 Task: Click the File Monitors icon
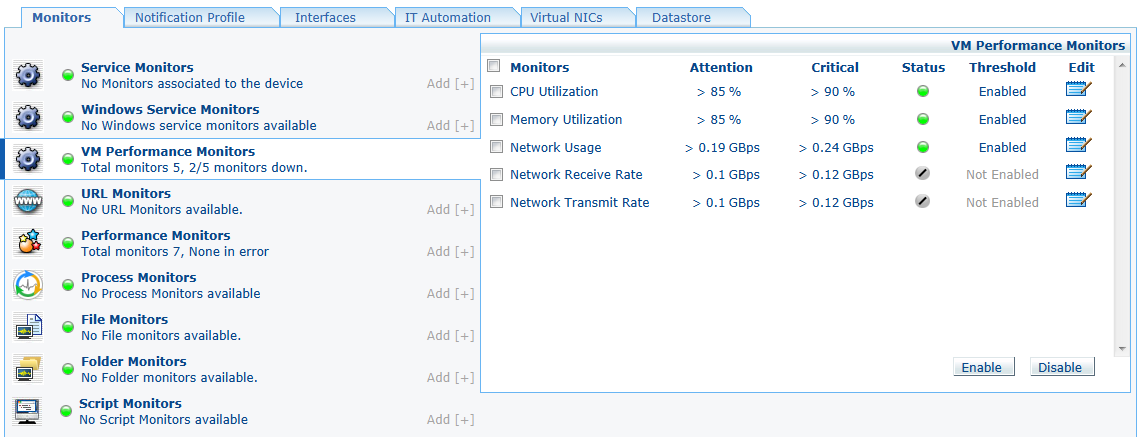click(28, 327)
